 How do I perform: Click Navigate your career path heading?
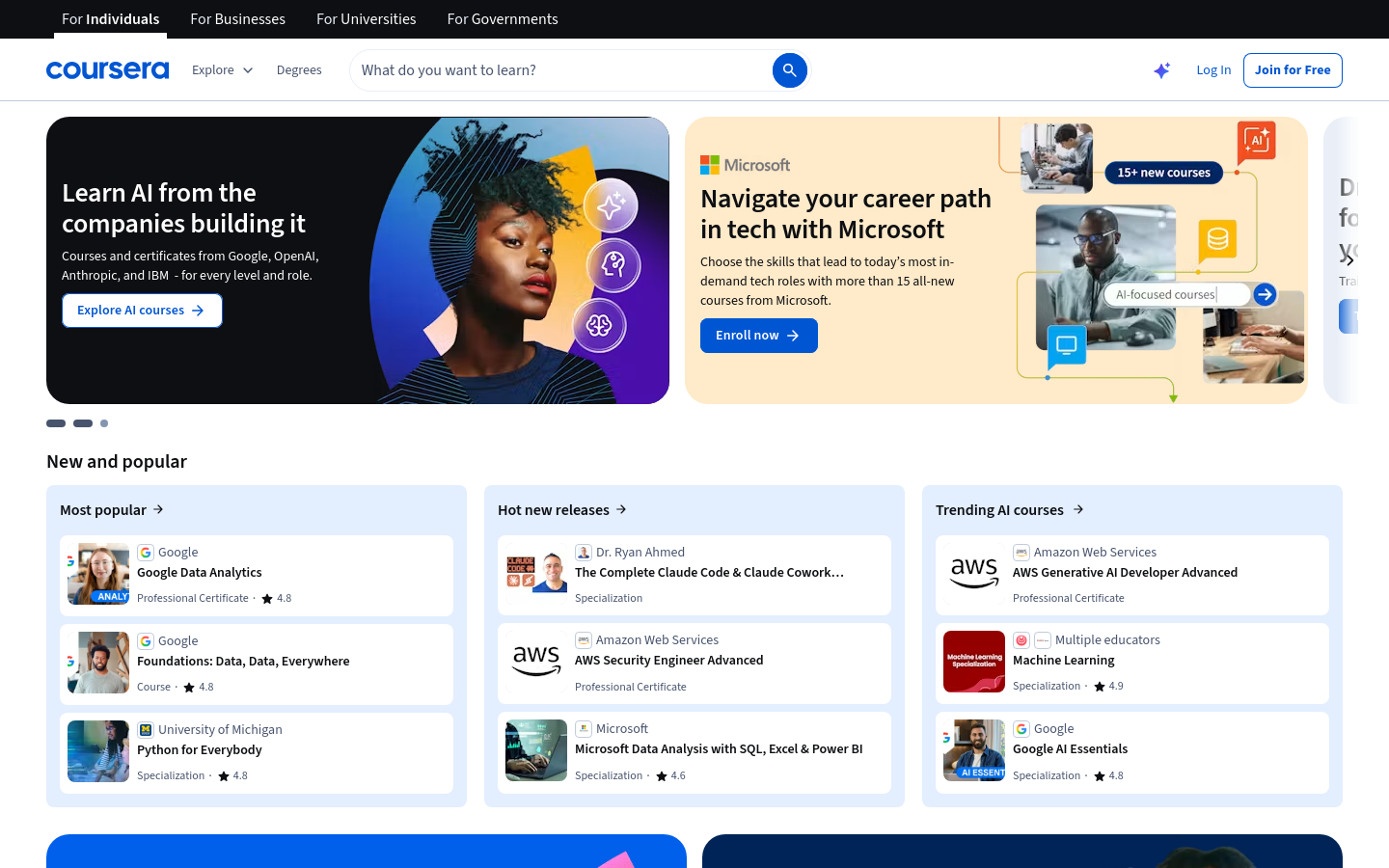pyautogui.click(x=846, y=214)
